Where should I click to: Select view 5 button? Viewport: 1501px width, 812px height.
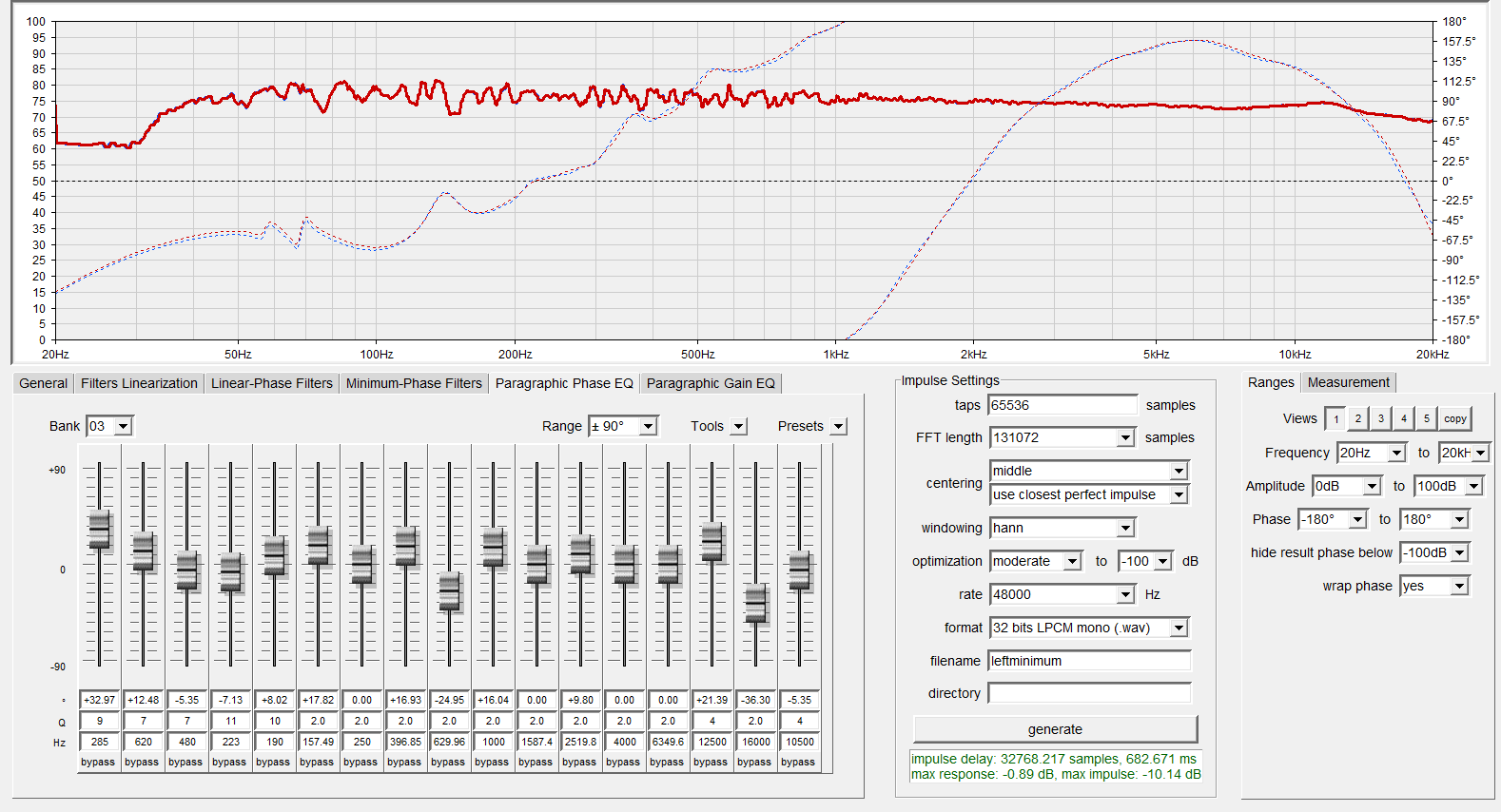tap(1426, 419)
